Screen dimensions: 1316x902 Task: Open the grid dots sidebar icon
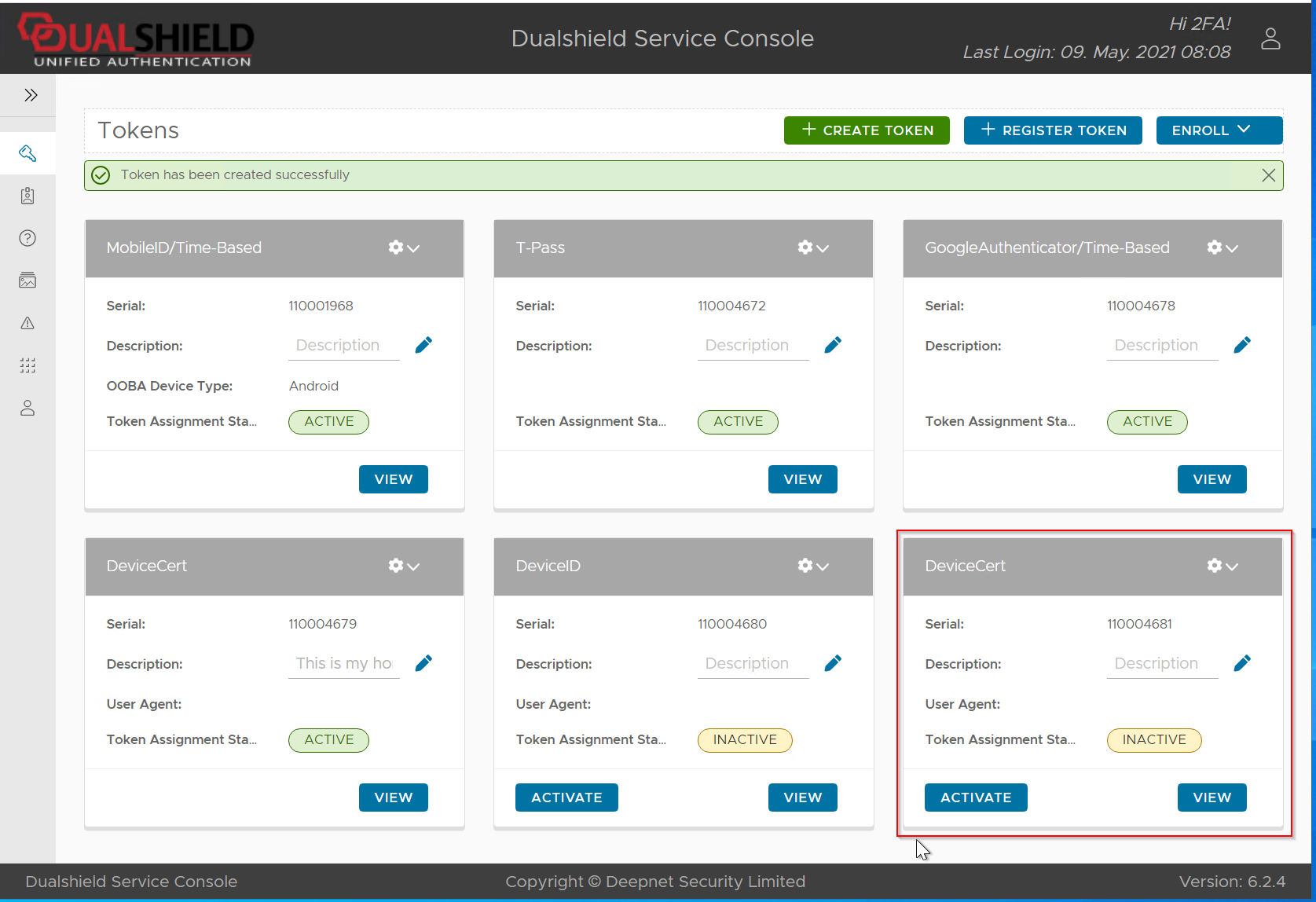[x=27, y=365]
